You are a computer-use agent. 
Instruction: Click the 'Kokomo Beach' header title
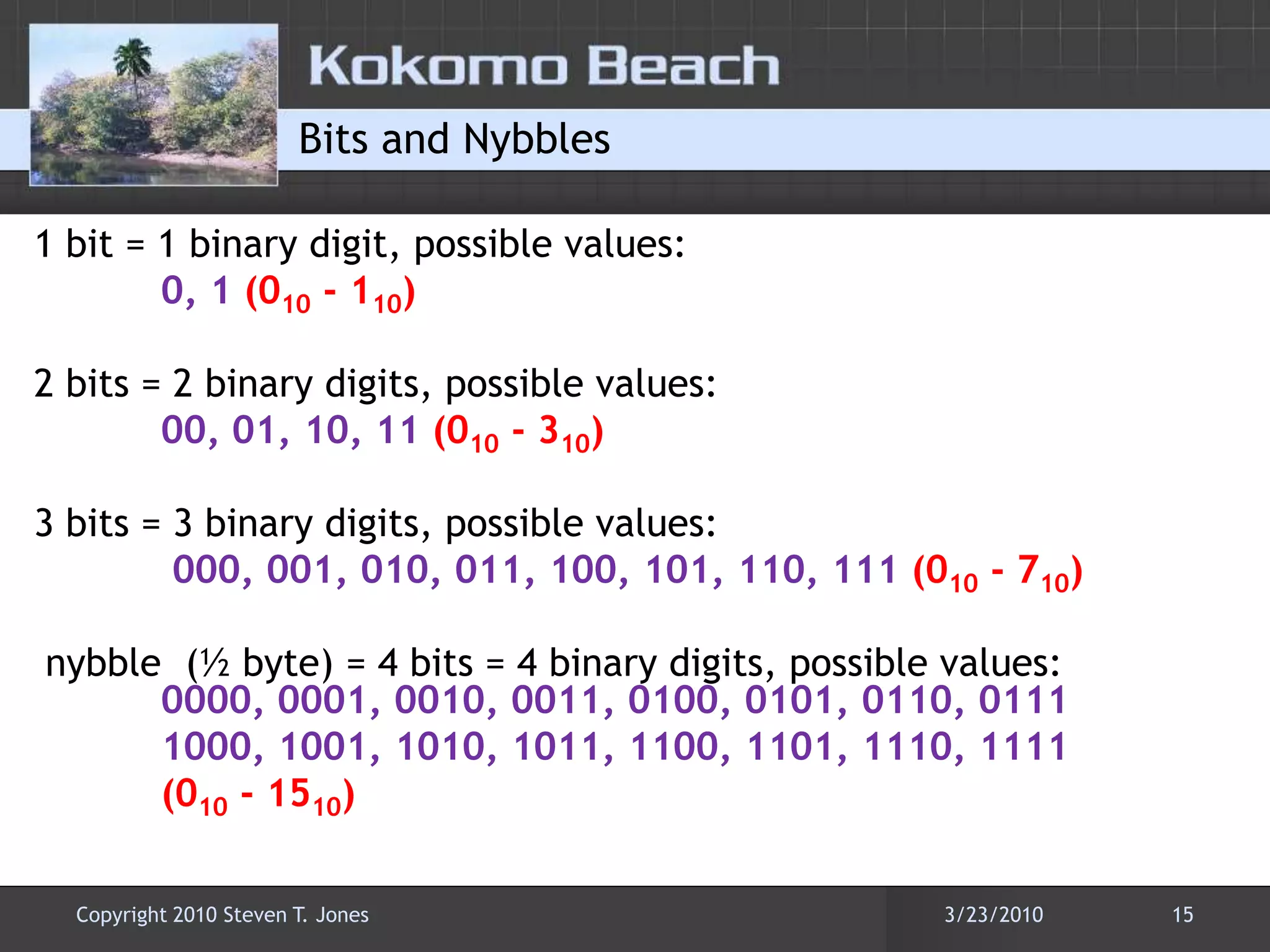(x=544, y=66)
